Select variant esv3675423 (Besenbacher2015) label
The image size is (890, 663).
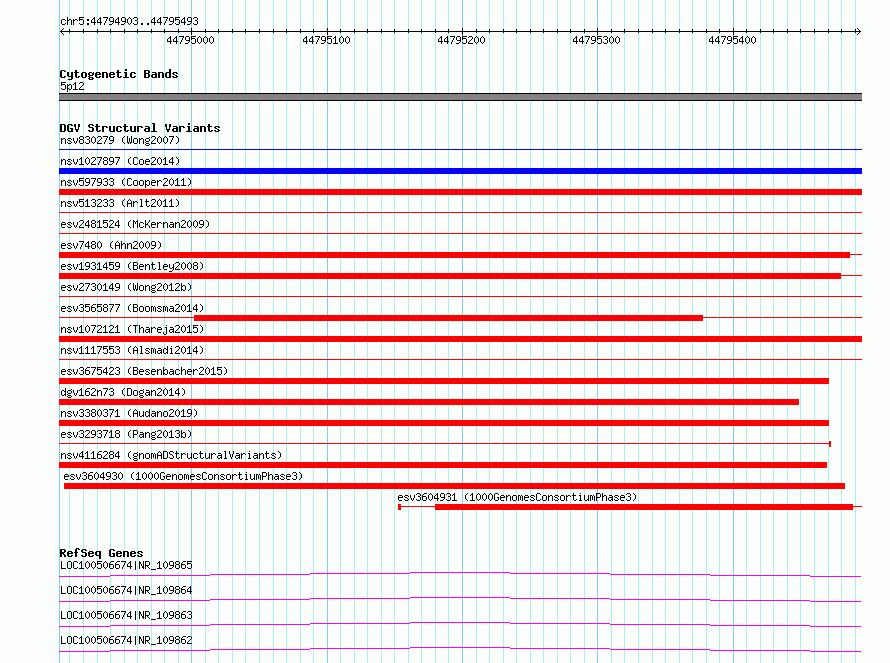pos(144,371)
